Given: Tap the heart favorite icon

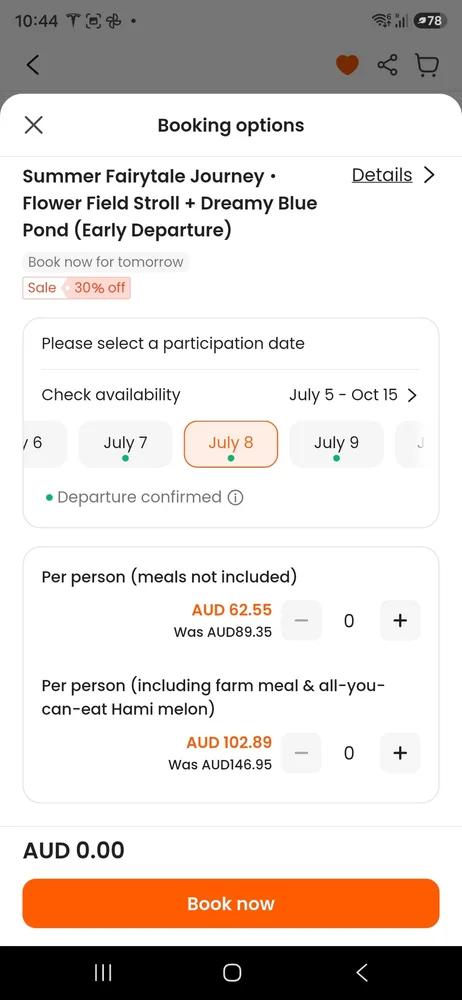Looking at the screenshot, I should 347,64.
